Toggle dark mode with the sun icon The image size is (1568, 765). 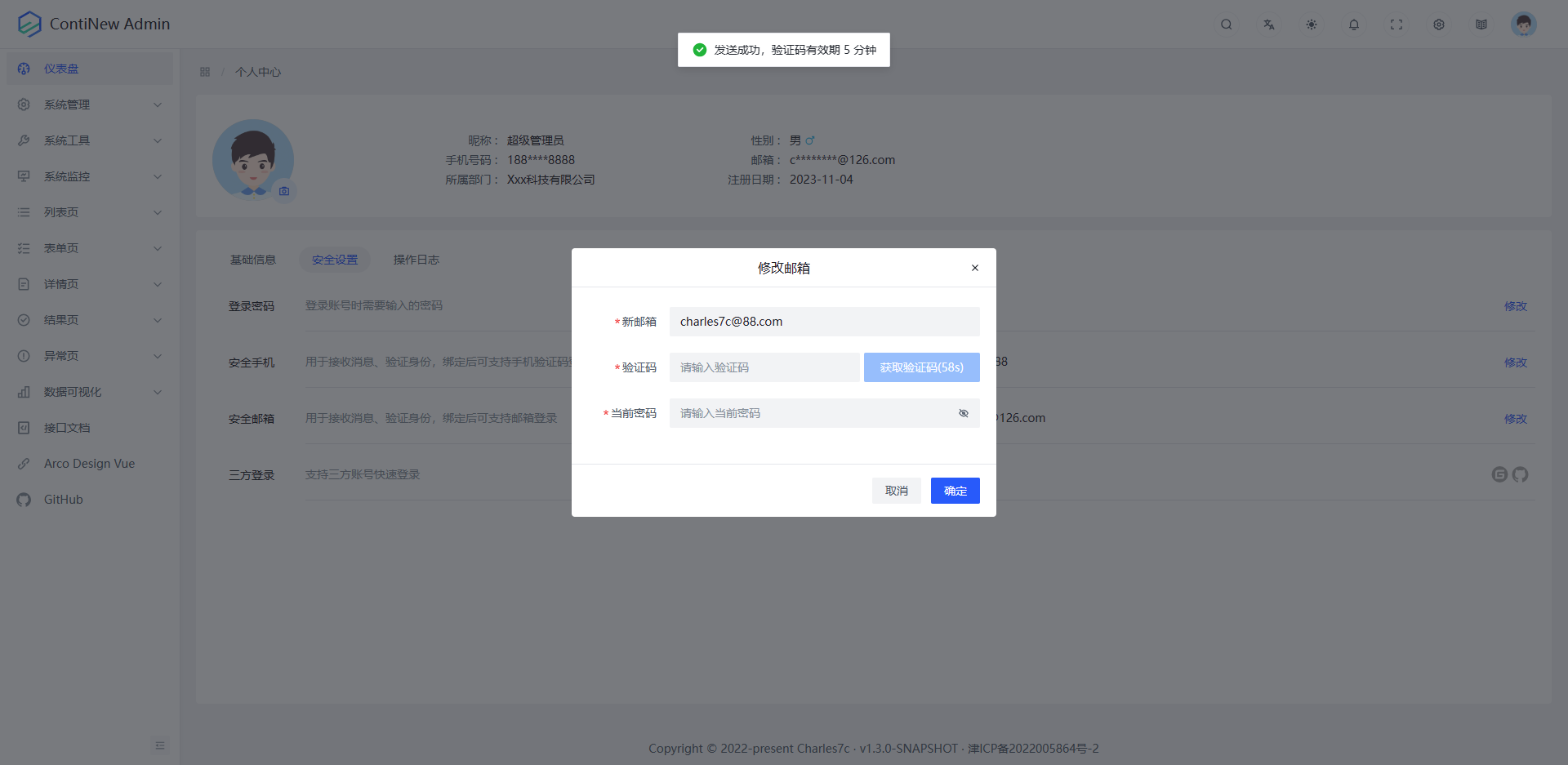[1311, 24]
